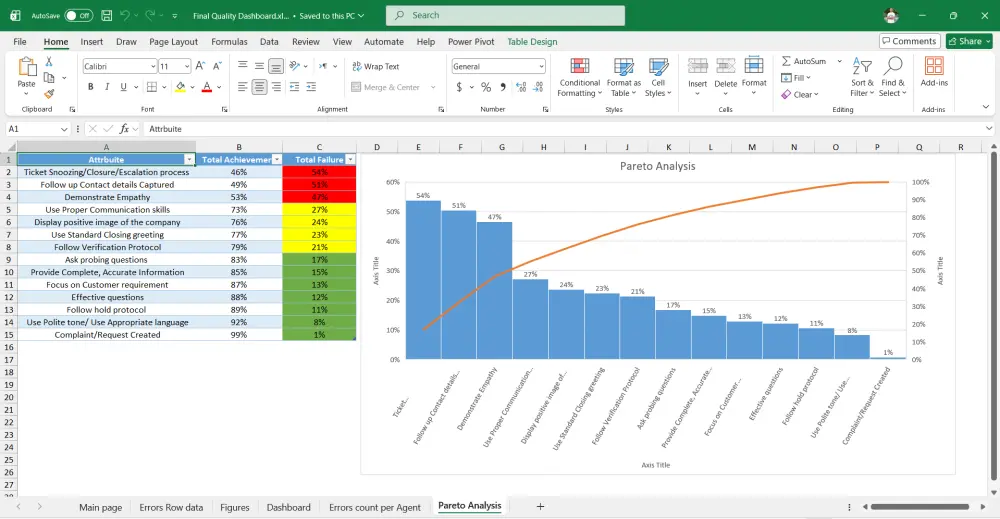
Task: Click the Comma Style icon
Action: pyautogui.click(x=503, y=87)
